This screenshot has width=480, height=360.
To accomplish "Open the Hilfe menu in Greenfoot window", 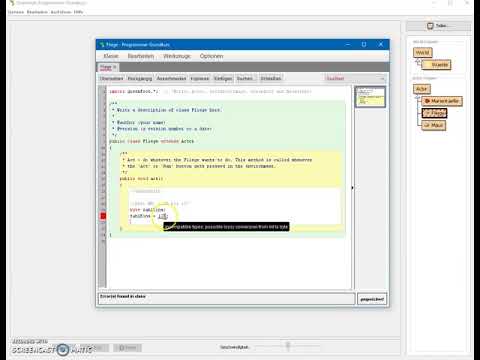I will click(x=78, y=12).
